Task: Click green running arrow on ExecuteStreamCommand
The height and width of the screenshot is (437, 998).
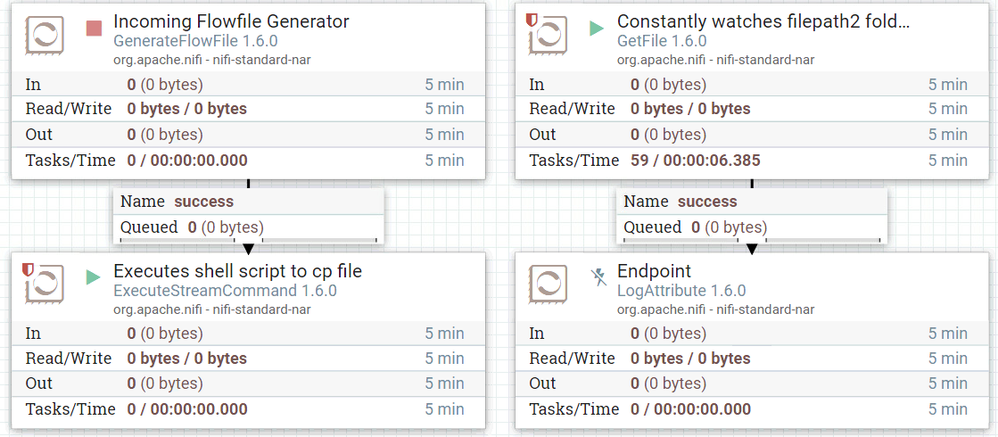Action: (x=93, y=277)
